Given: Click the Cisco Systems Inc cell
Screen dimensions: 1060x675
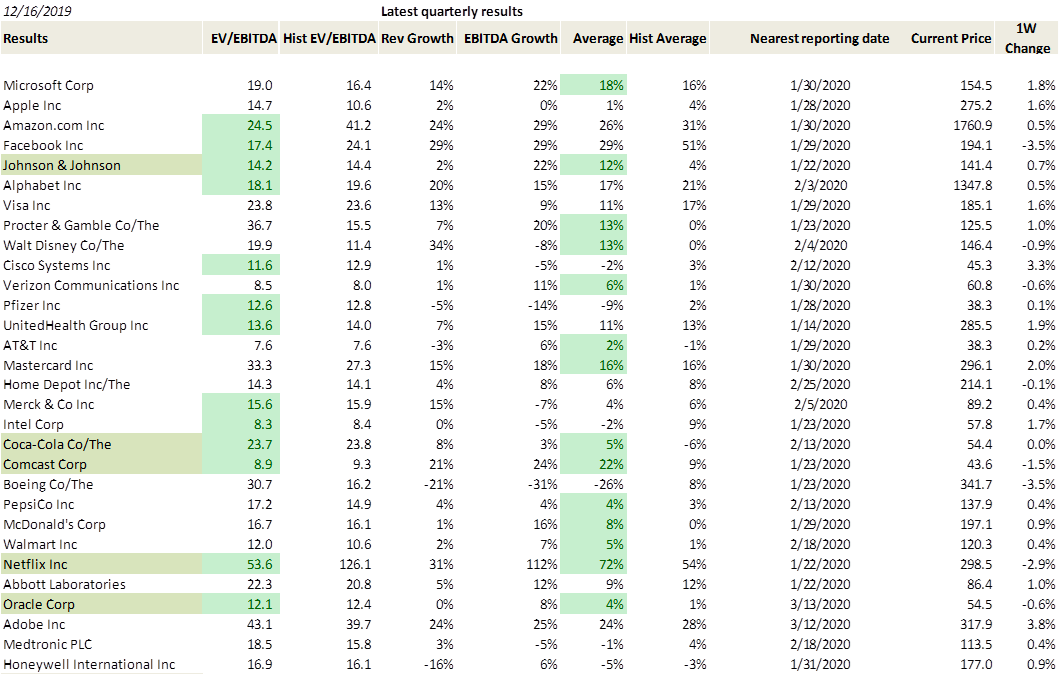Looking at the screenshot, I should click(56, 265).
